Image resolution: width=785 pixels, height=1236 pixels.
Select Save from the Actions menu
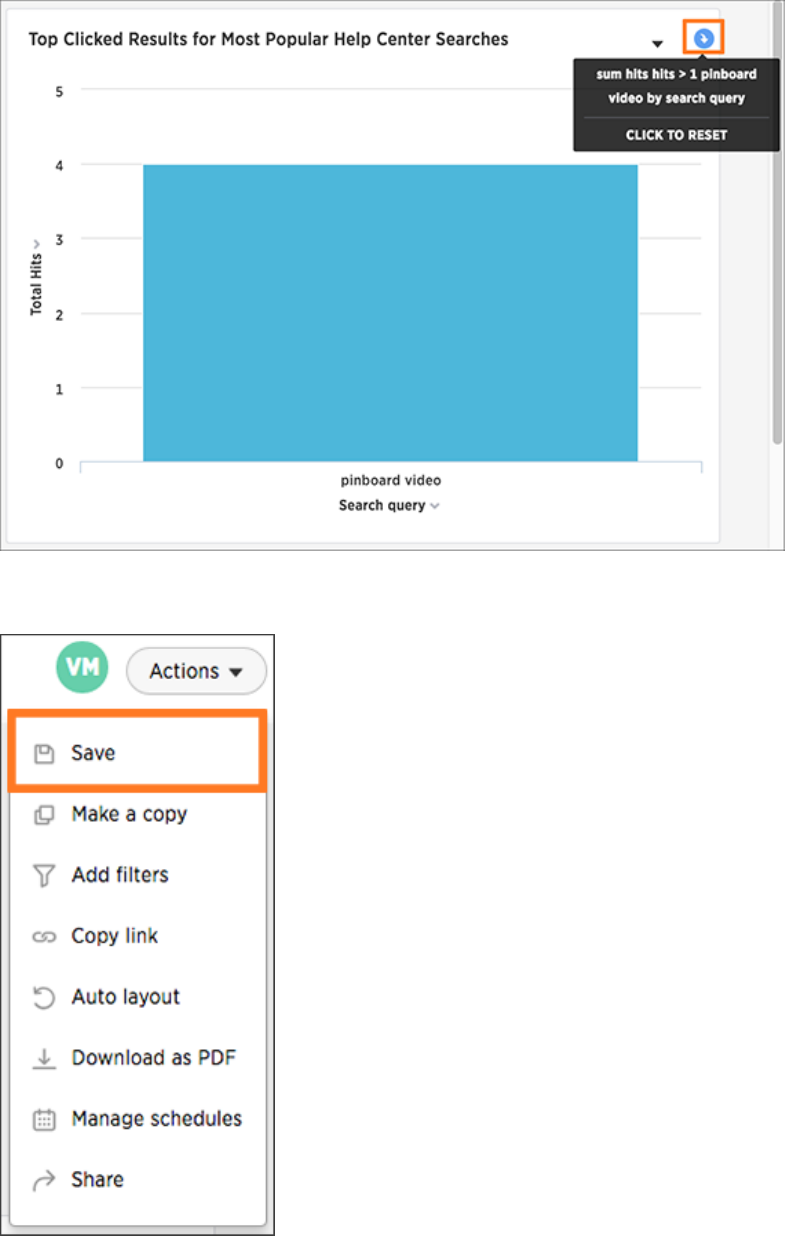click(137, 753)
